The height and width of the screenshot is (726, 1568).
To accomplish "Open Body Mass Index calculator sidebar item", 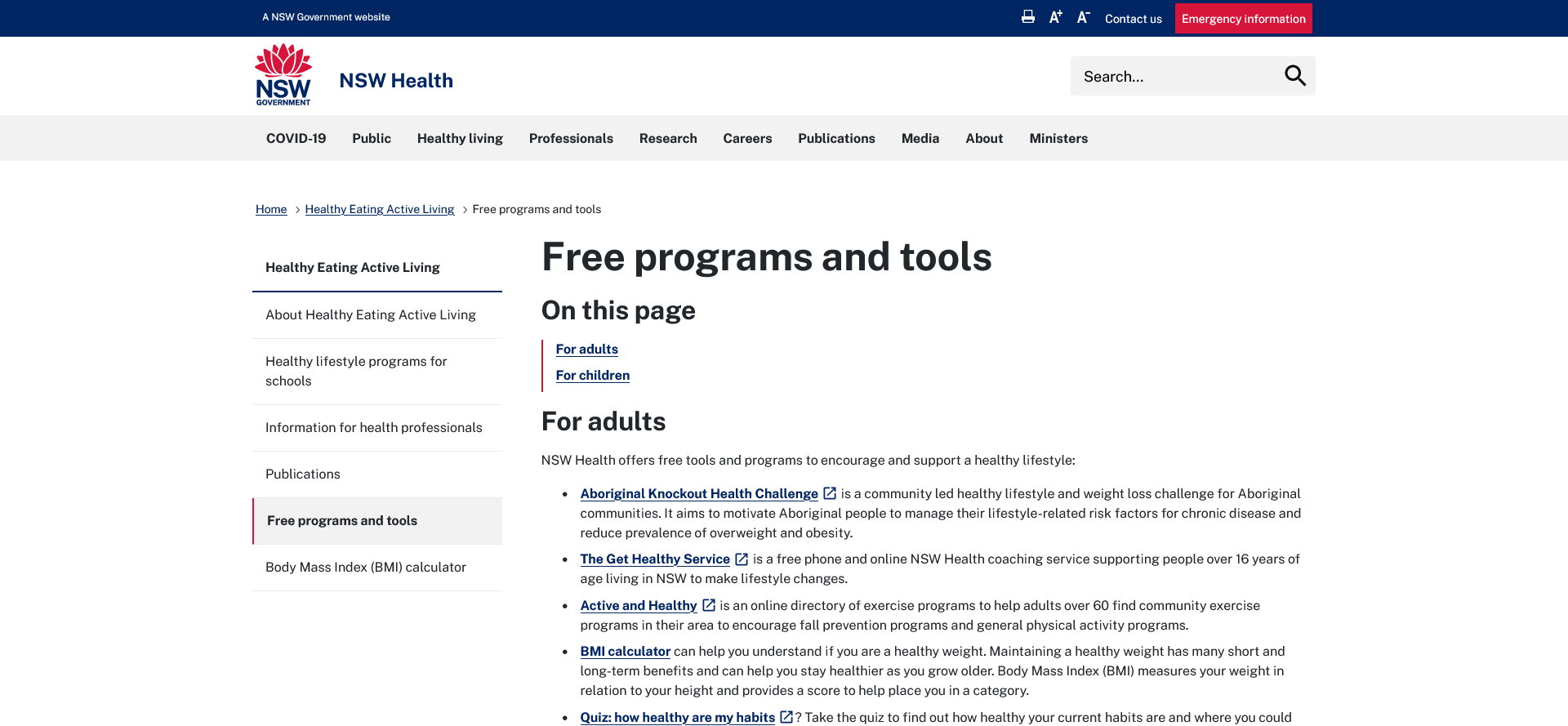I will point(366,568).
